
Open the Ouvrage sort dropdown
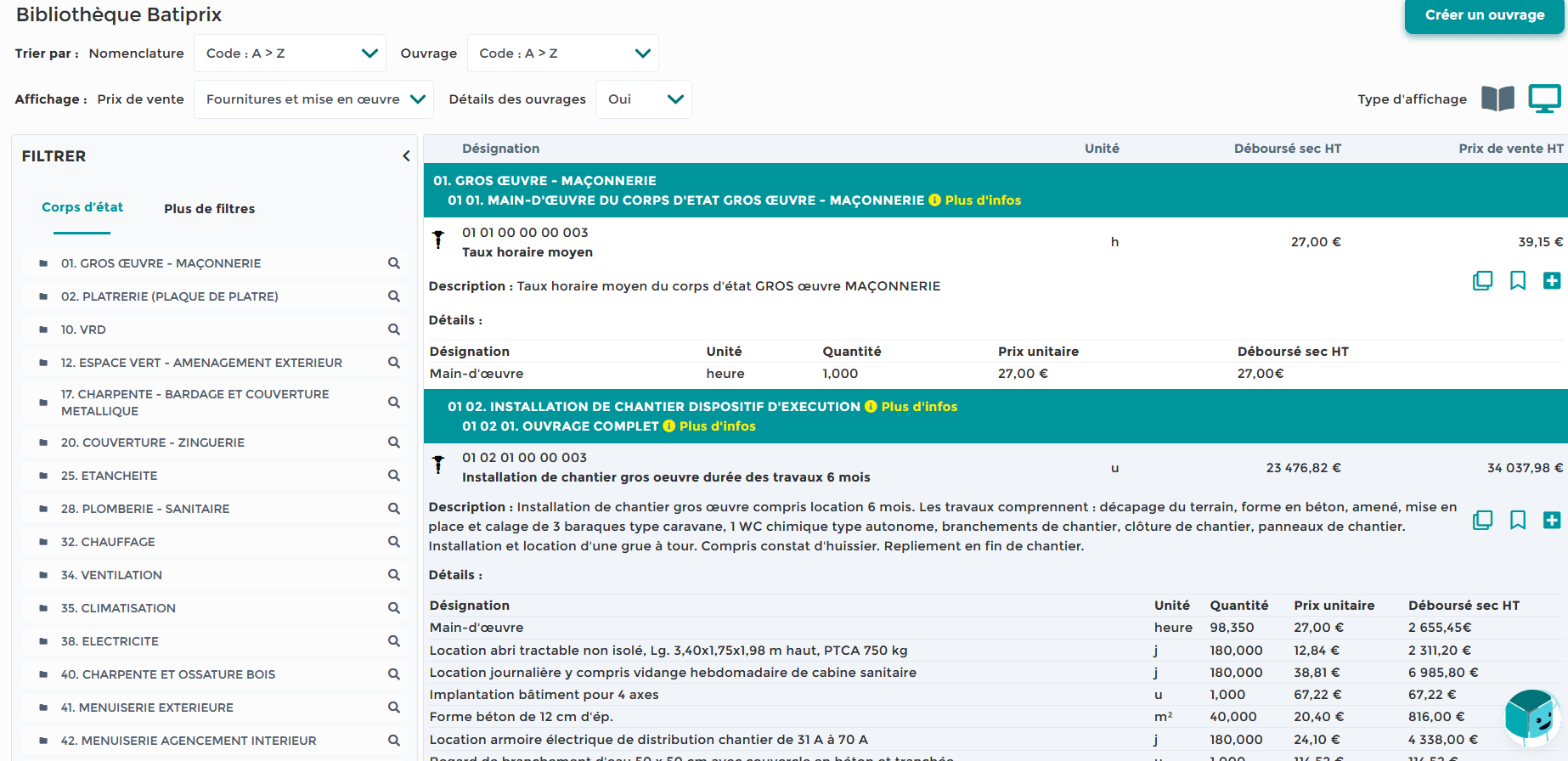click(563, 53)
